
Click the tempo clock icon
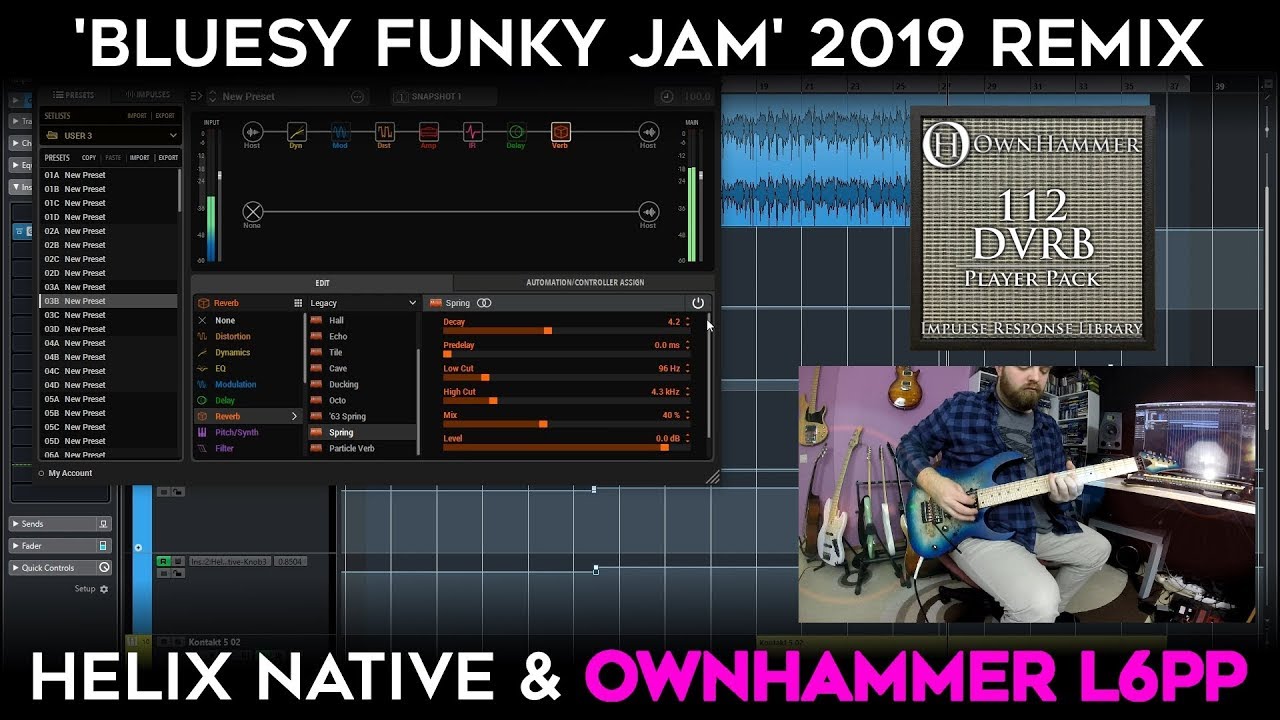coord(667,97)
